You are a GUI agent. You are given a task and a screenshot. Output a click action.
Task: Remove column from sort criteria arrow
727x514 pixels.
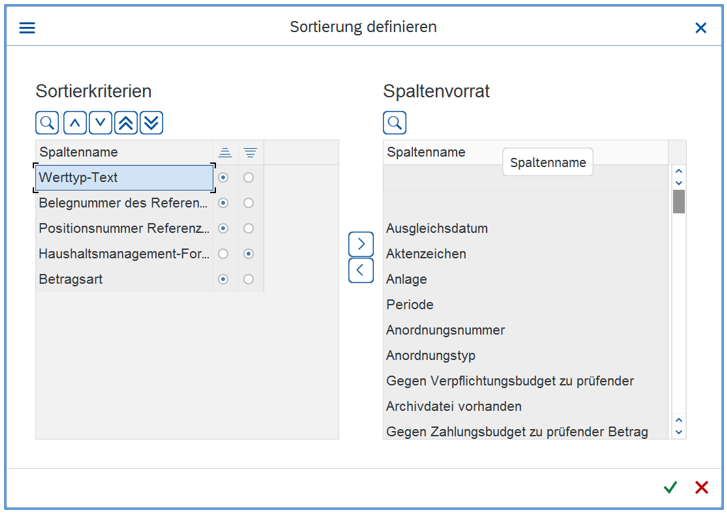pos(361,270)
